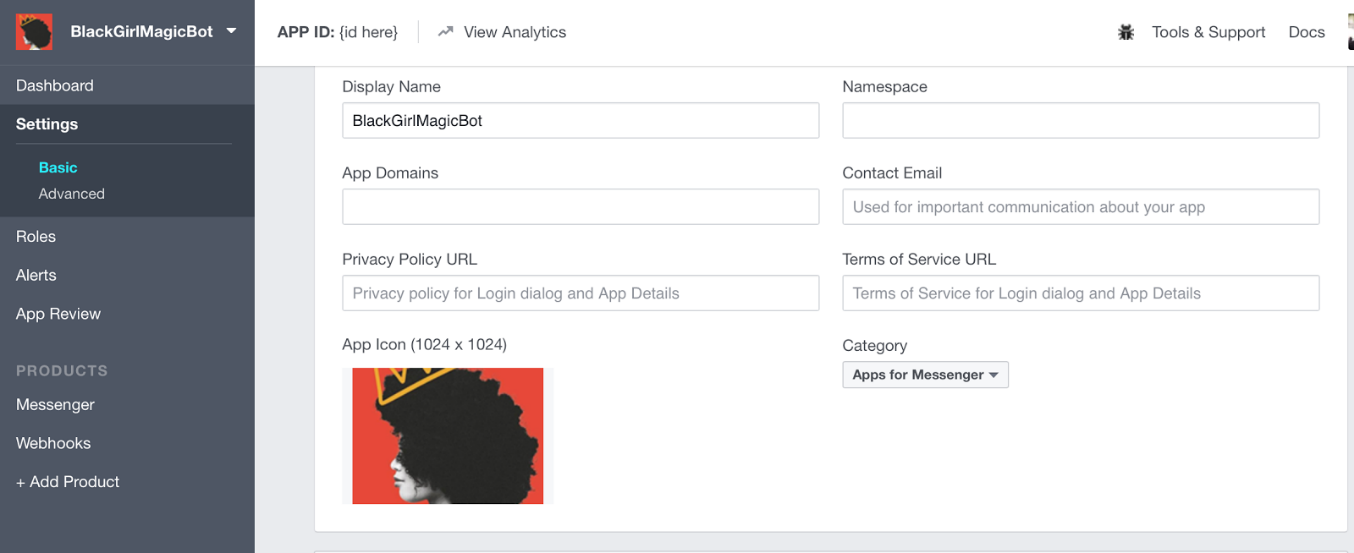Screen dimensions: 1354x553
Task: Click the PRODUCTS section heading
Action: tap(62, 370)
